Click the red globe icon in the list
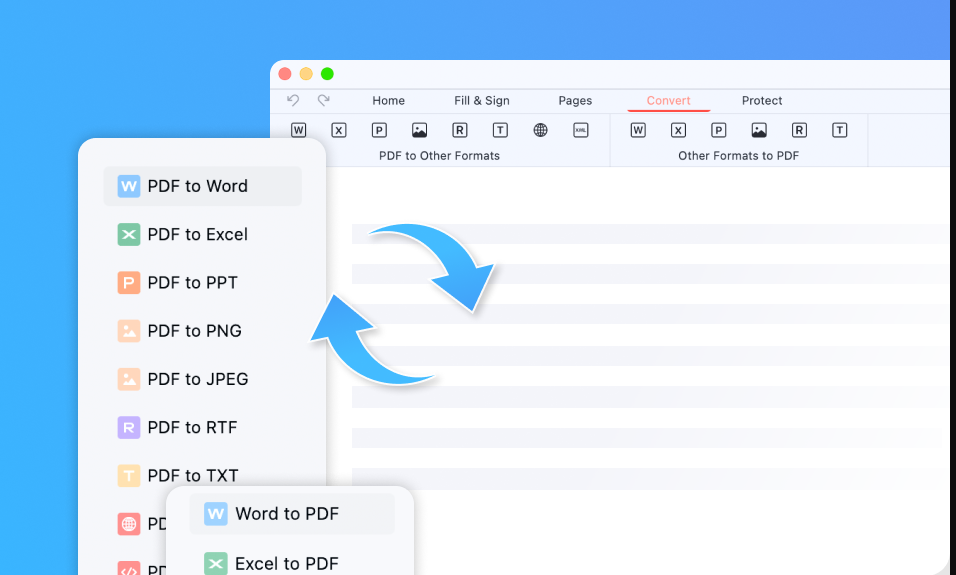The width and height of the screenshot is (956, 575). pos(129,524)
